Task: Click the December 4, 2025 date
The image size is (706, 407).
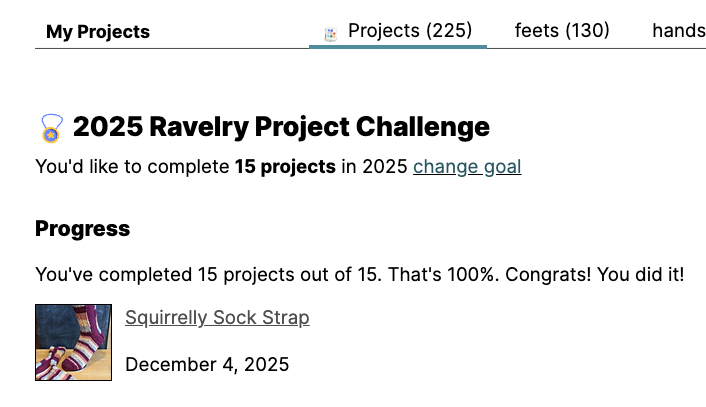Action: [x=207, y=365]
